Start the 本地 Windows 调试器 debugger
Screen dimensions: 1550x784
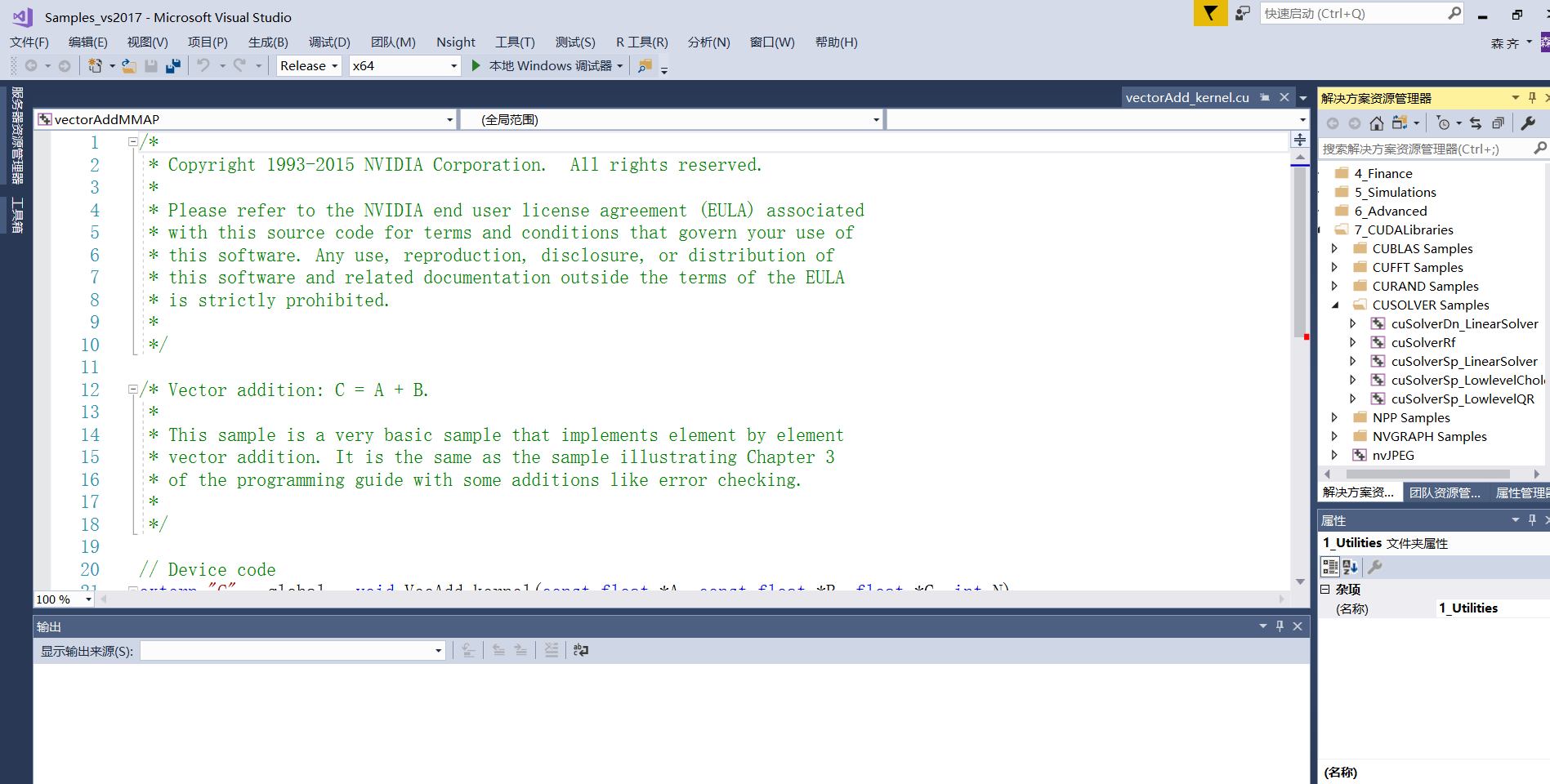click(546, 65)
